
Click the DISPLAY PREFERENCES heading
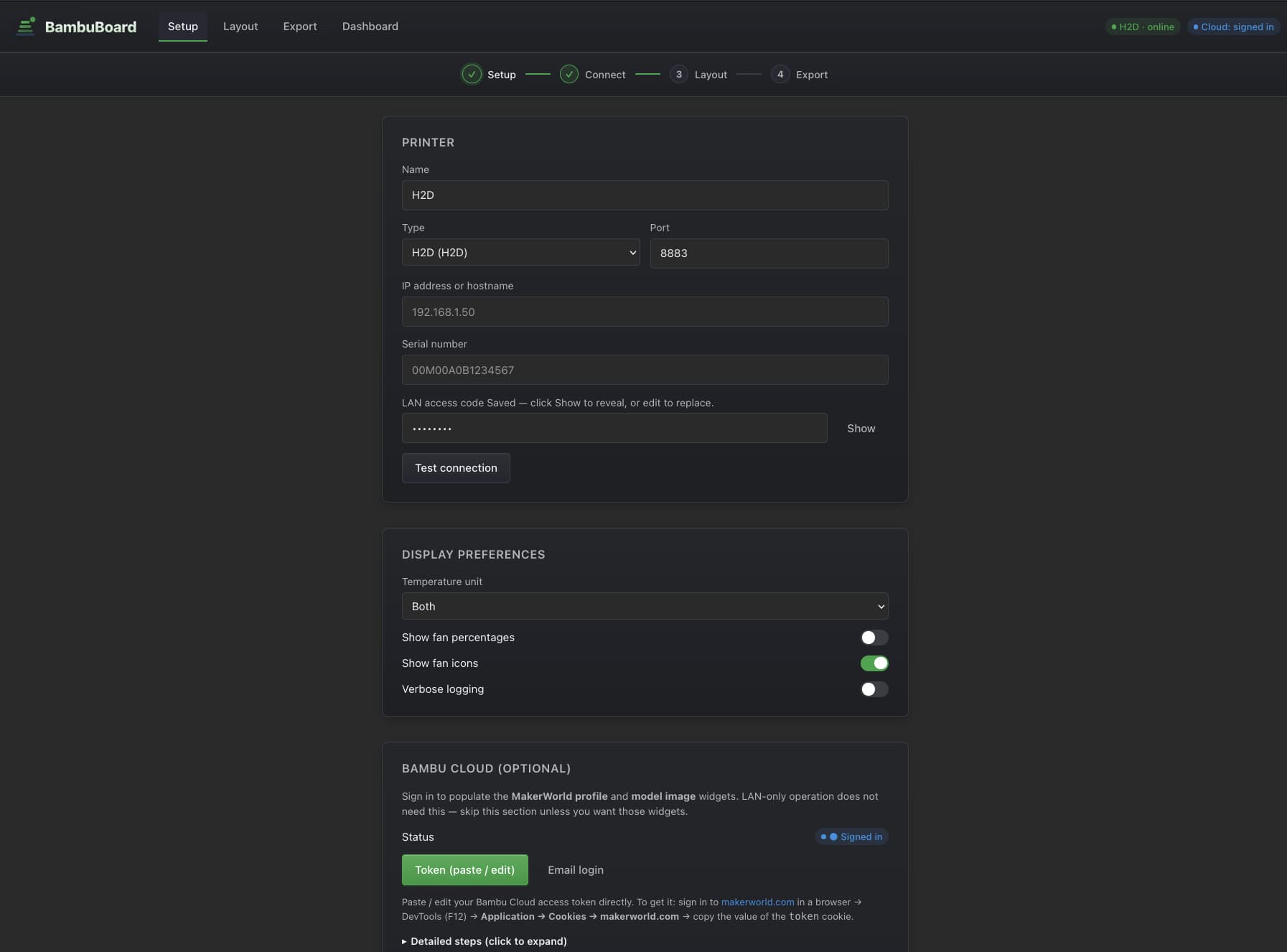(x=474, y=555)
